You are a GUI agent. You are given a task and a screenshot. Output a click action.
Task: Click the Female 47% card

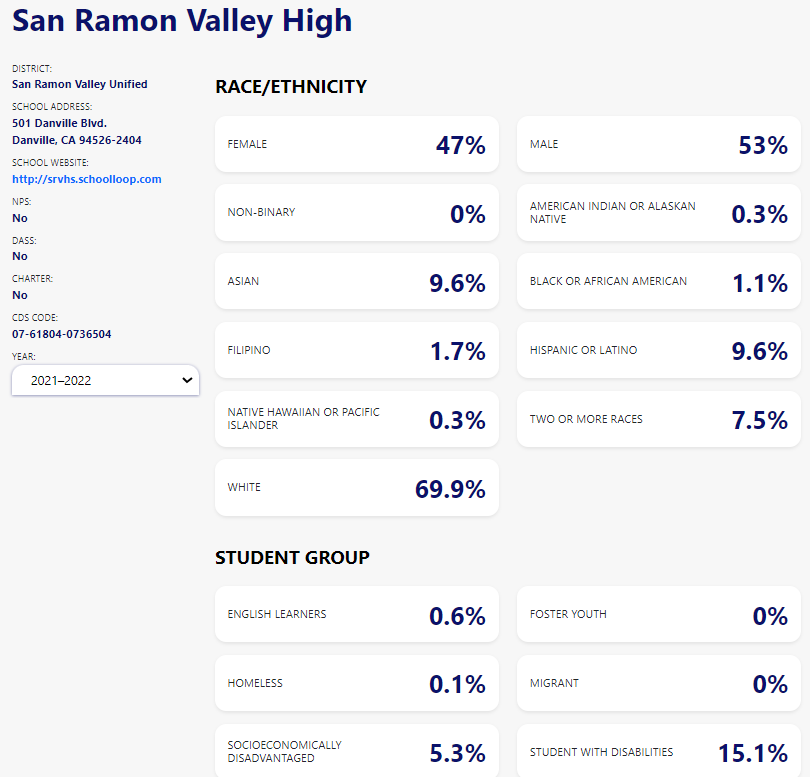tap(356, 144)
